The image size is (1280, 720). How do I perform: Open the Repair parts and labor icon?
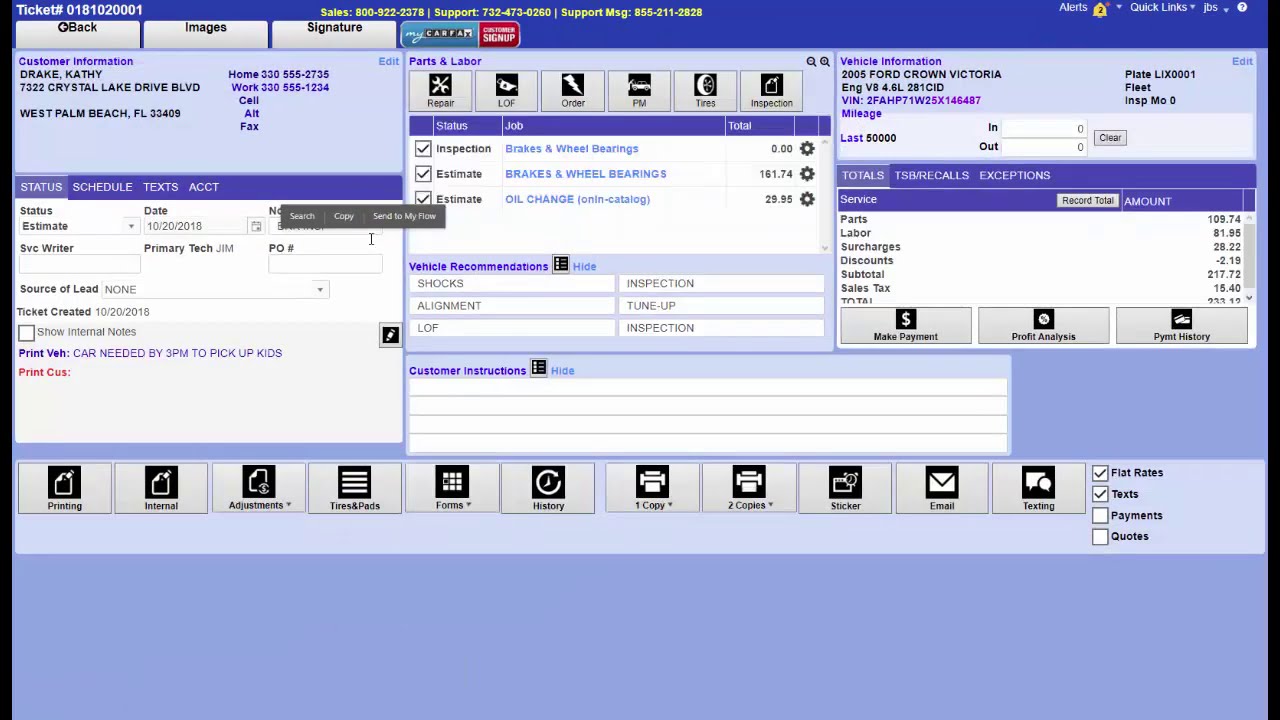[x=440, y=91]
